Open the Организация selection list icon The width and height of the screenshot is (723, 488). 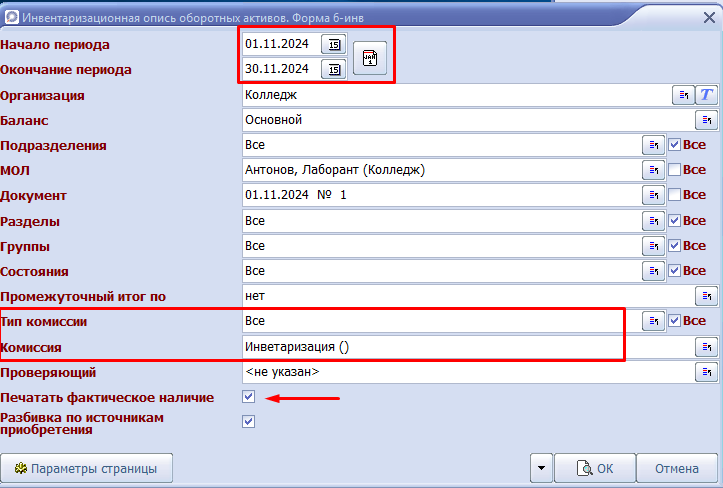[x=684, y=95]
